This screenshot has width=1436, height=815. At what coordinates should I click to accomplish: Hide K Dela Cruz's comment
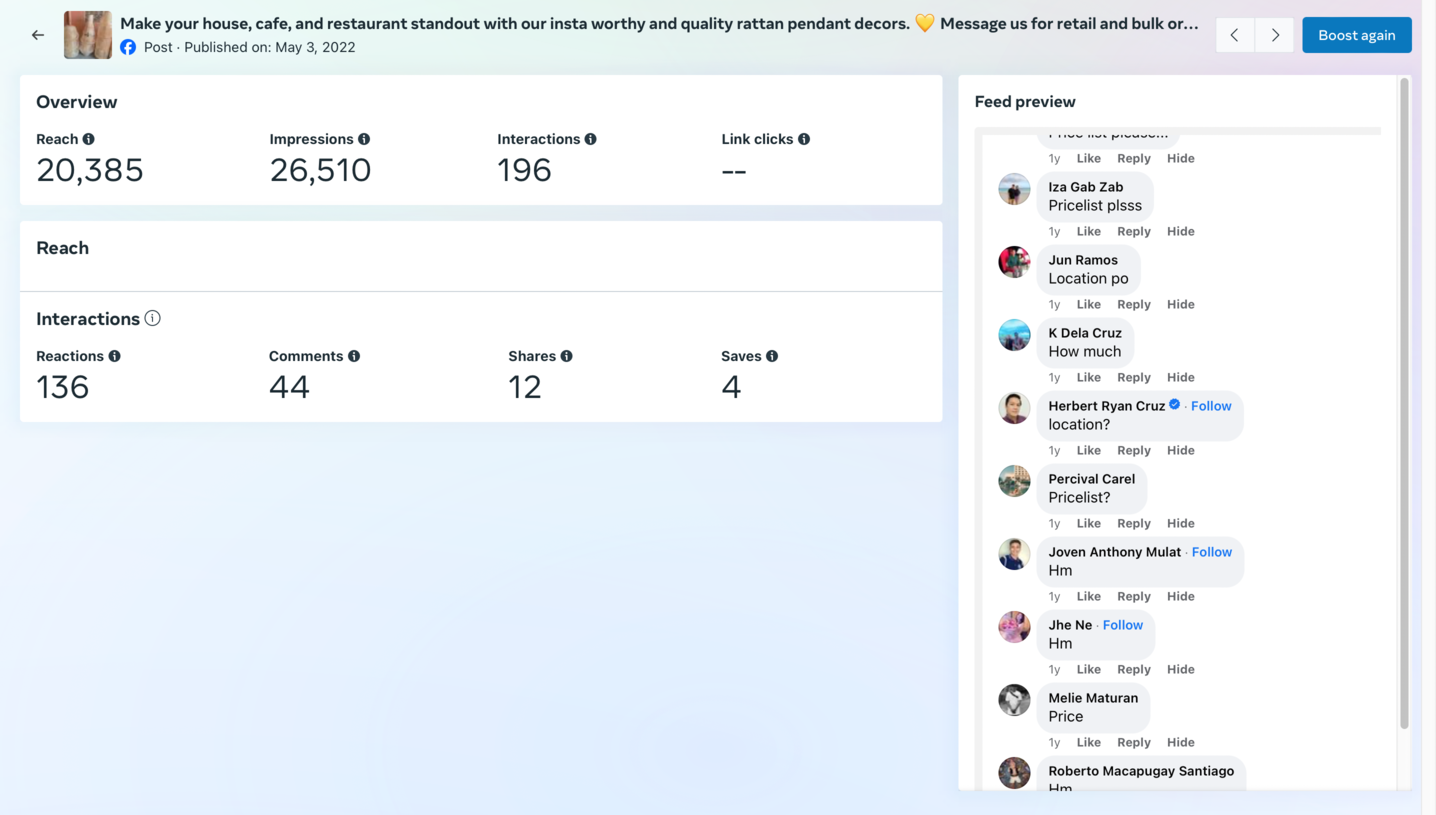1180,377
